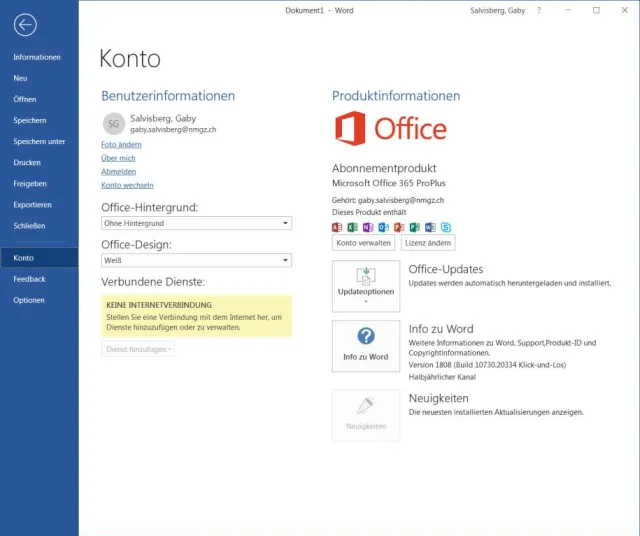Open the Drucken menu item
Screen dimensions: 640x536
tap(27, 162)
